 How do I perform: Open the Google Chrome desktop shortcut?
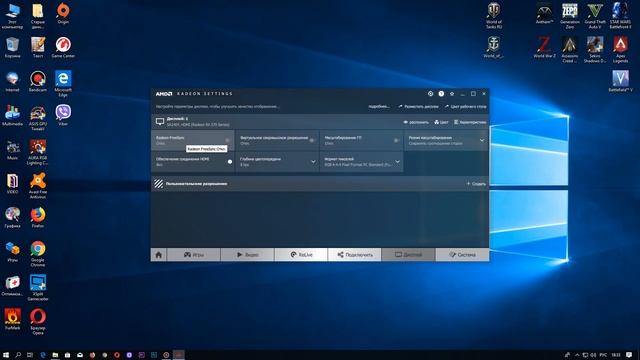(x=38, y=253)
